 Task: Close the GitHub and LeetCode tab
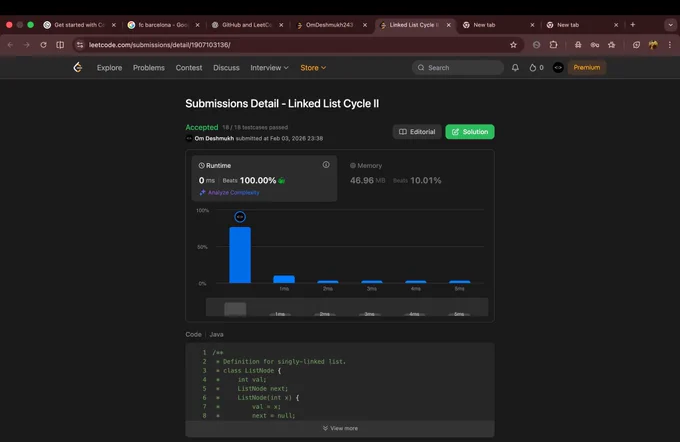coord(281,25)
